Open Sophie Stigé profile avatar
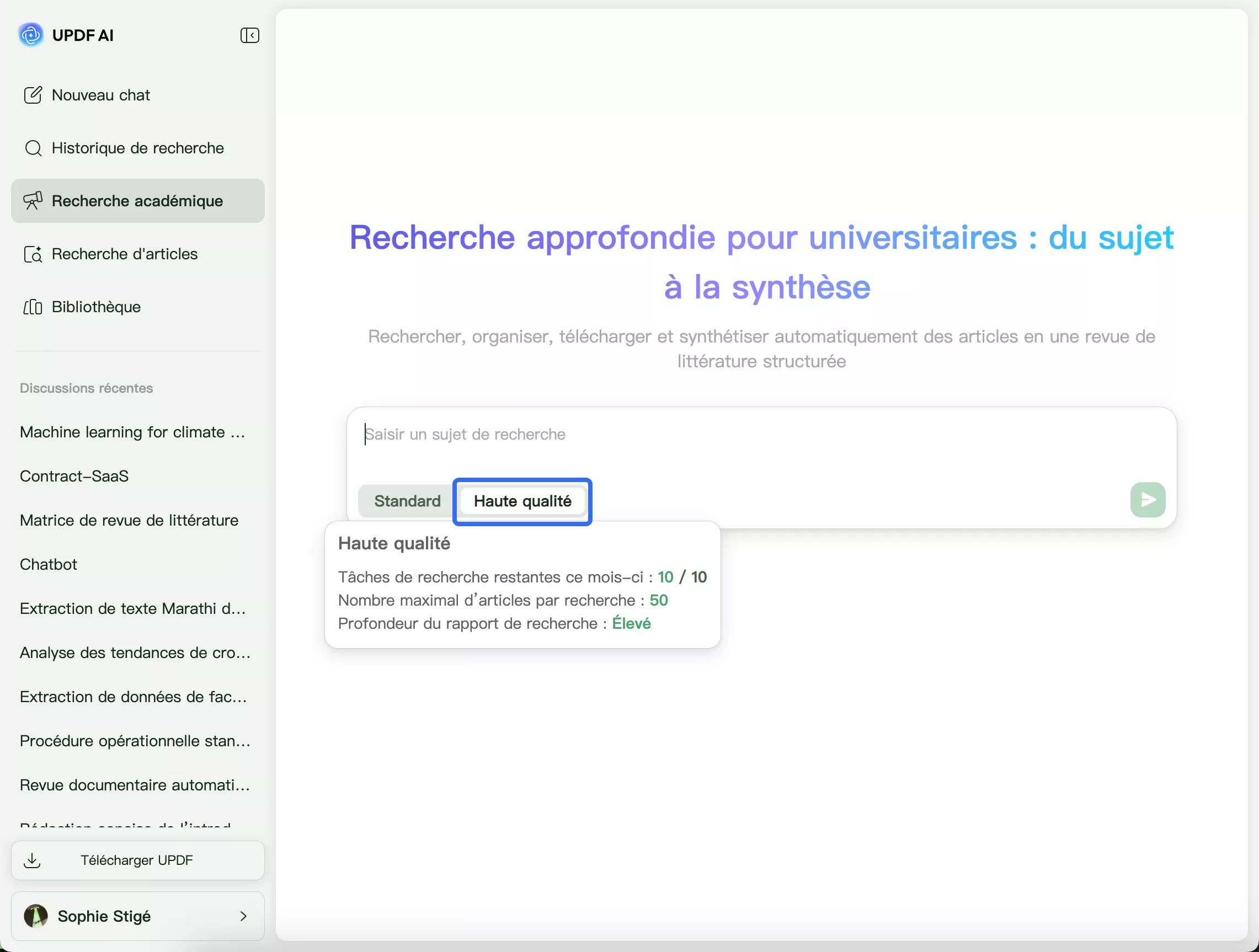 coord(36,916)
